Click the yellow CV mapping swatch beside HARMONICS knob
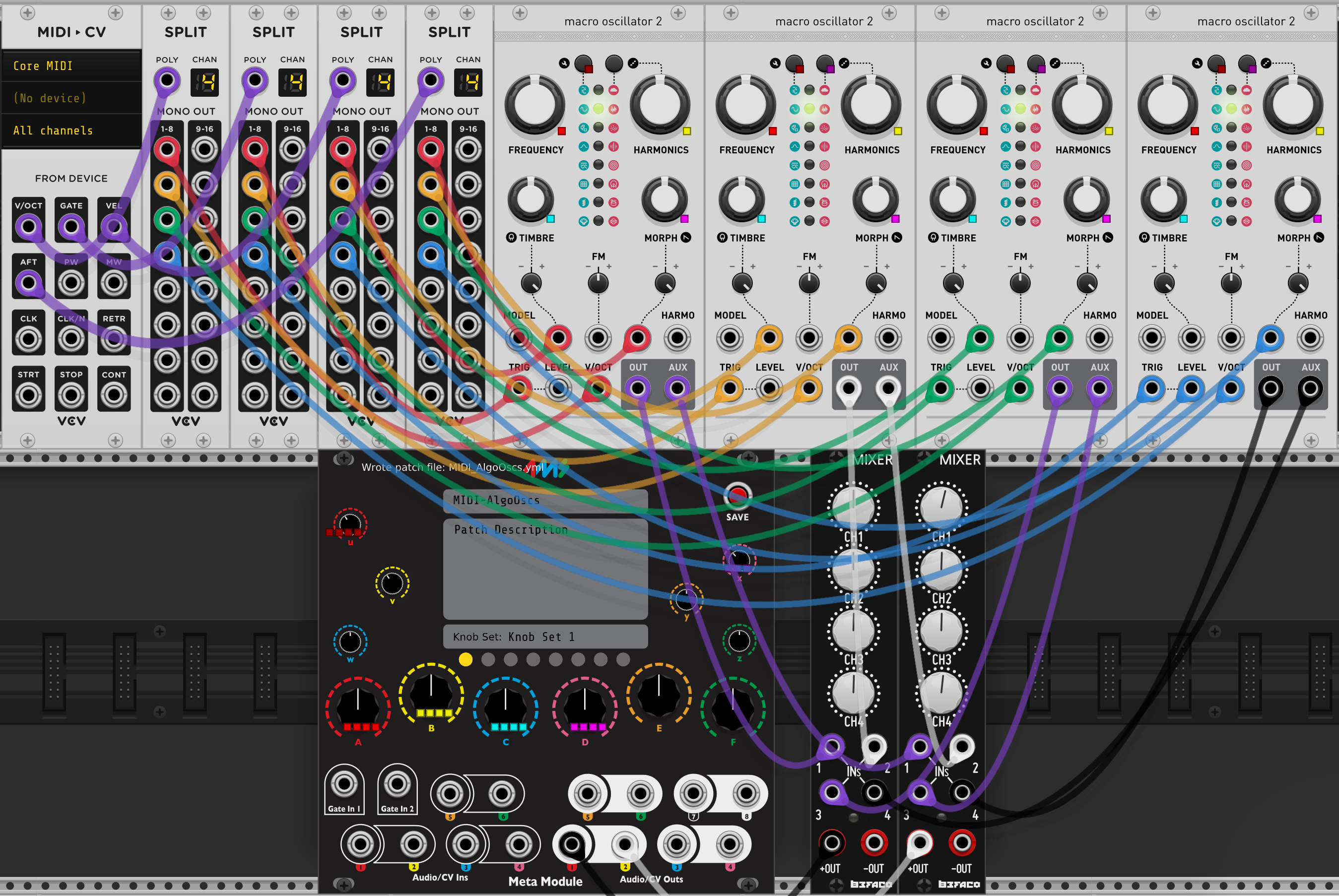 tap(687, 131)
